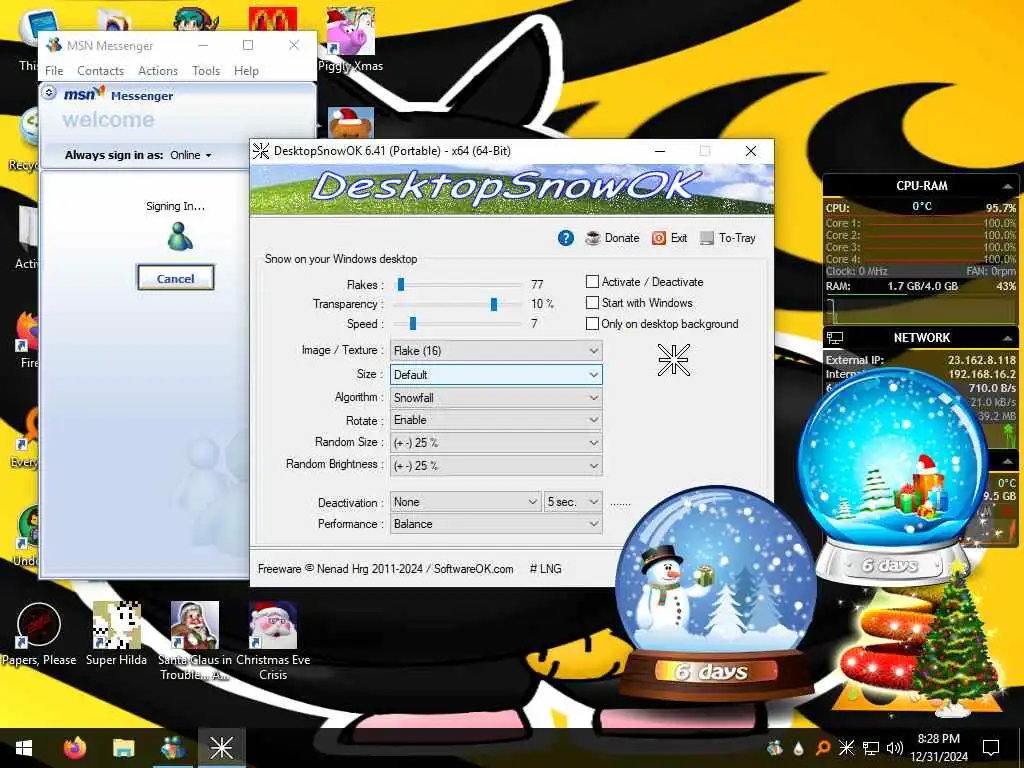
Task: Toggle Activate / Deactivate checkbox
Action: click(592, 281)
